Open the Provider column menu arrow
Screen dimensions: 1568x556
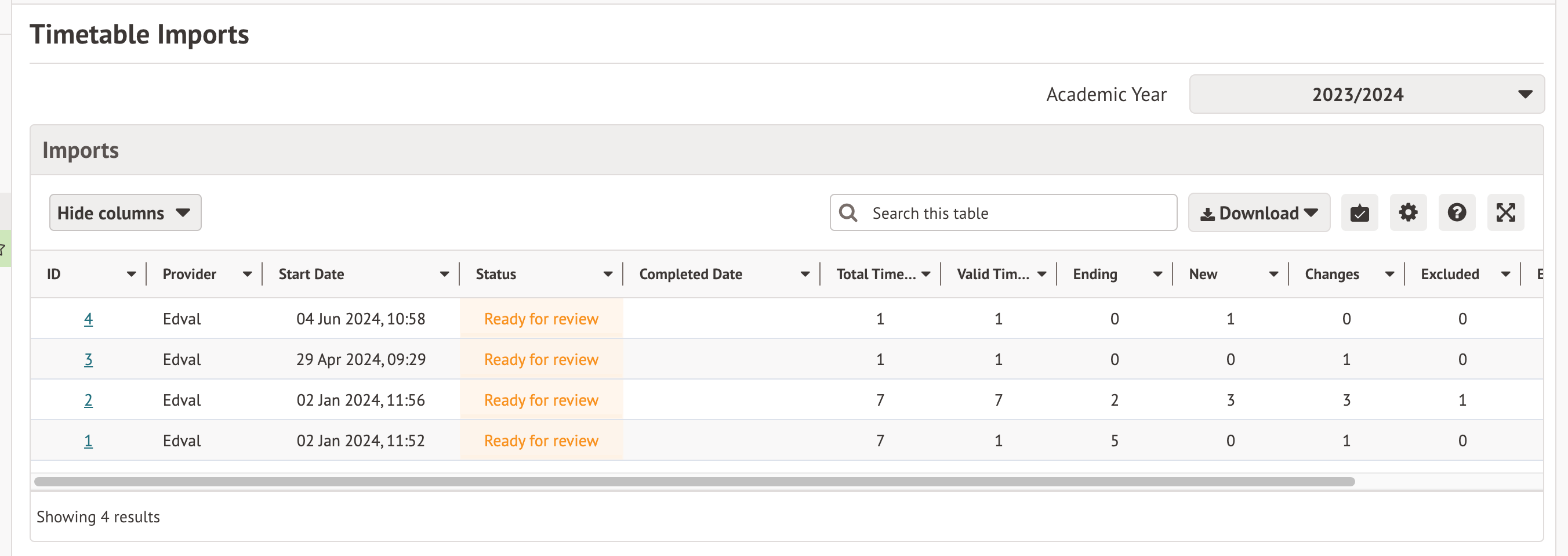pos(247,274)
